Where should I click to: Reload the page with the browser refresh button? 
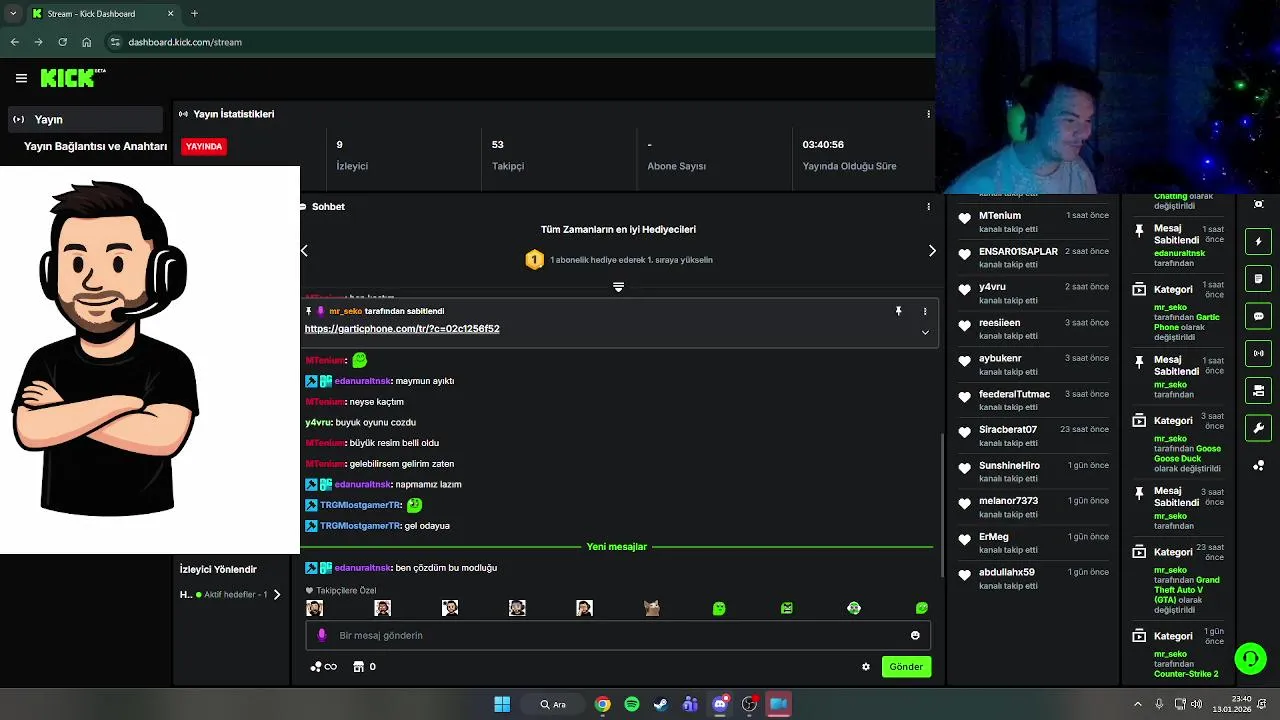pos(62,42)
